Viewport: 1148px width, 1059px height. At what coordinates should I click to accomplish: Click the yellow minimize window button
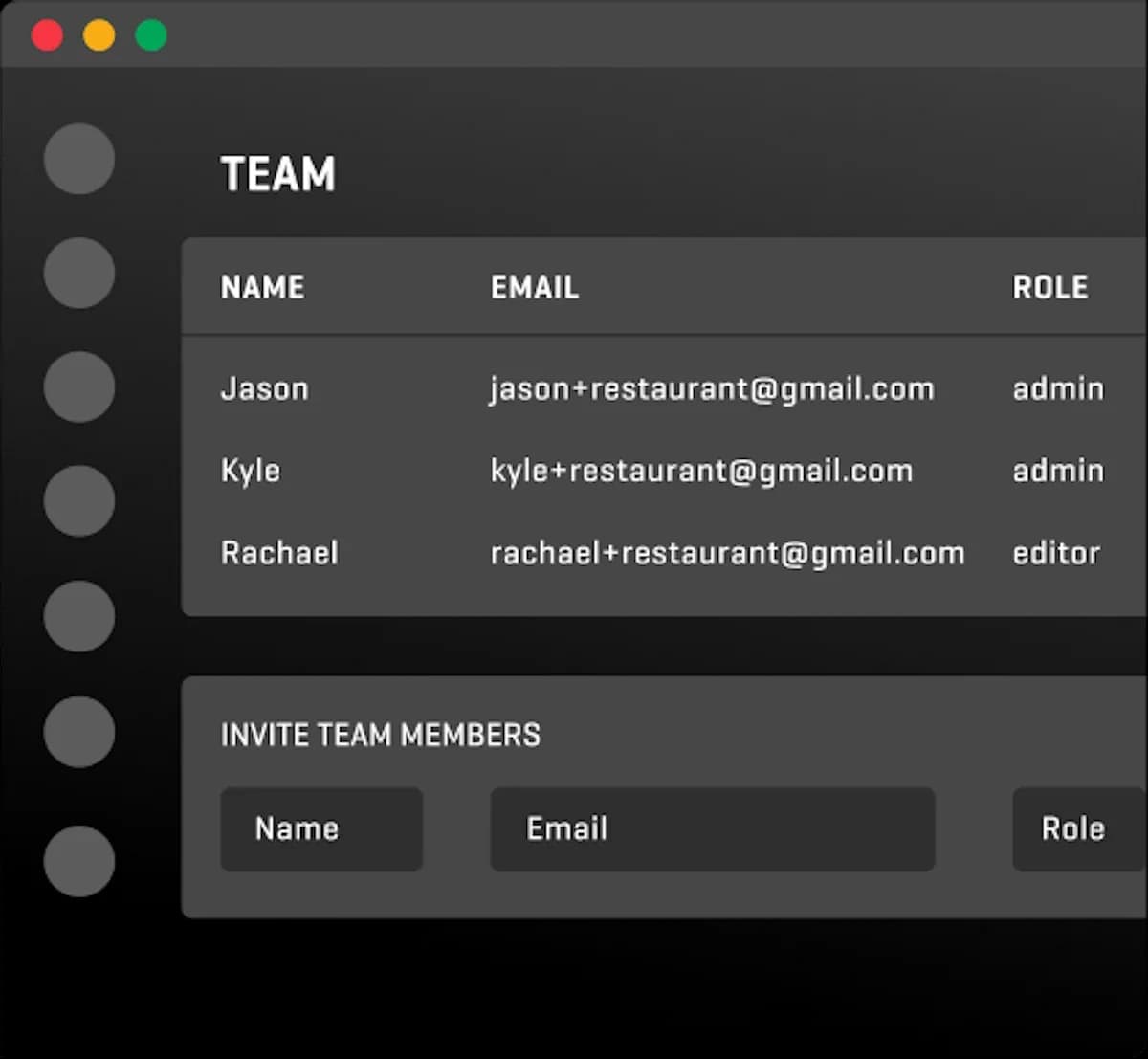[99, 35]
